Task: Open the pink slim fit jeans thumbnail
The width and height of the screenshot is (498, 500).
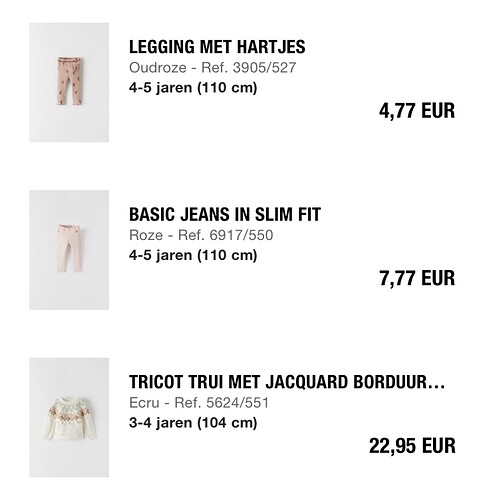Action: [69, 250]
